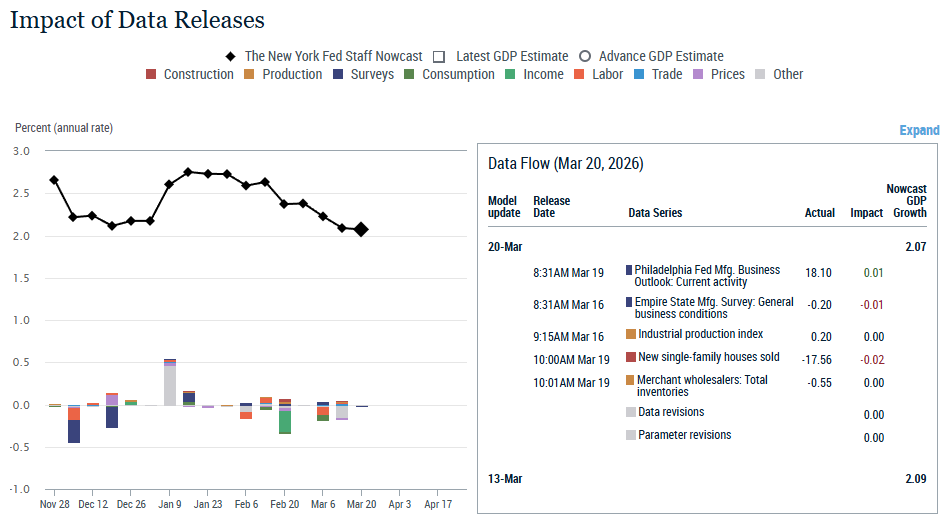Select the New single-family houses sold series
This screenshot has height=521, width=950.
[x=708, y=357]
